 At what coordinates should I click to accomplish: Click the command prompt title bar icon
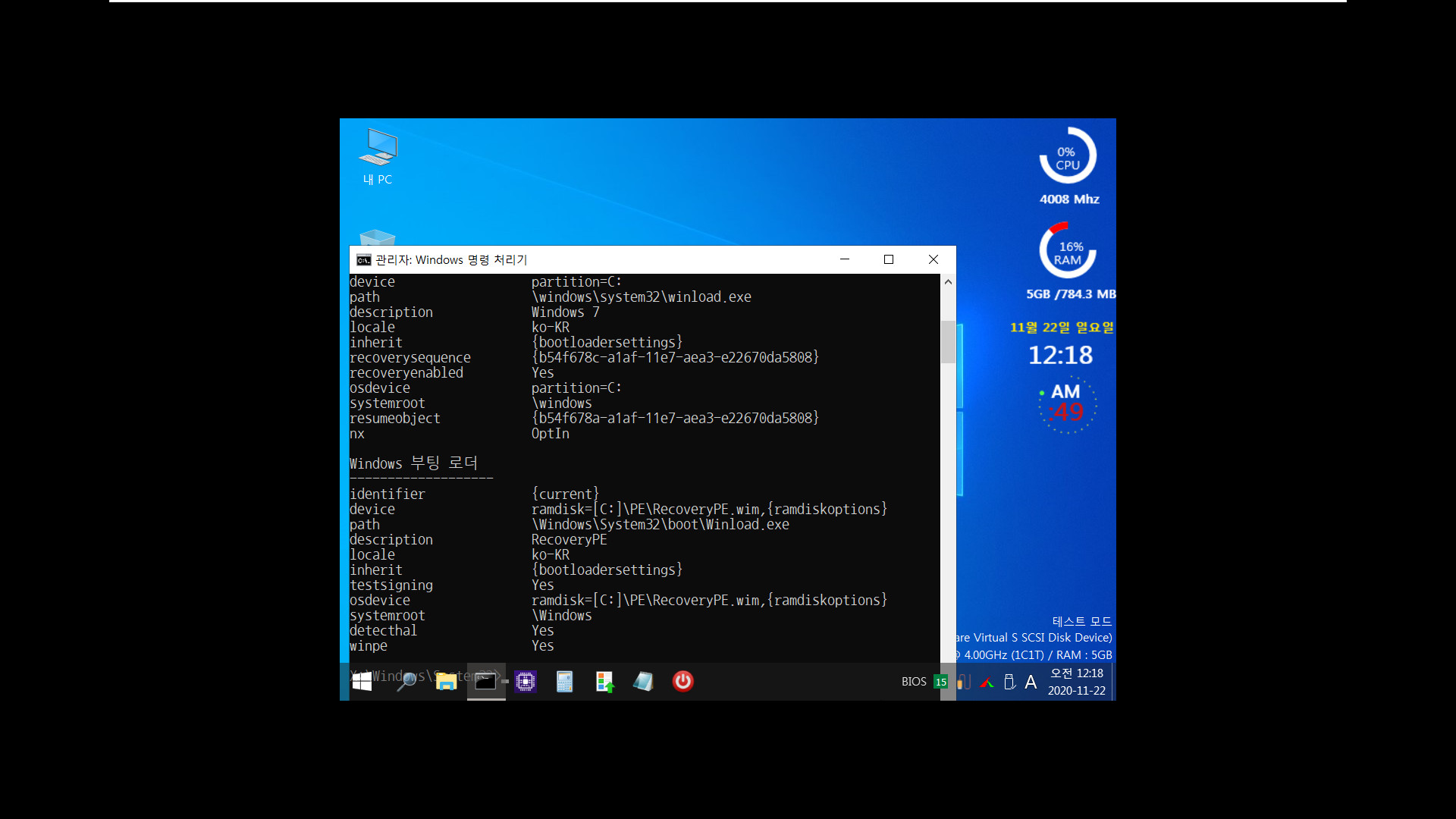click(364, 260)
